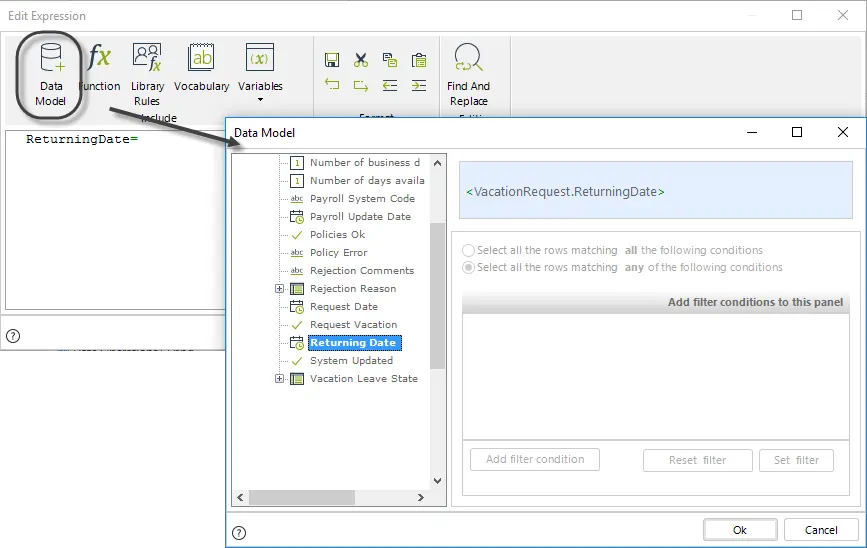This screenshot has width=867, height=548.
Task: Select 'Payroll Update Date' in tree
Action: (x=360, y=216)
